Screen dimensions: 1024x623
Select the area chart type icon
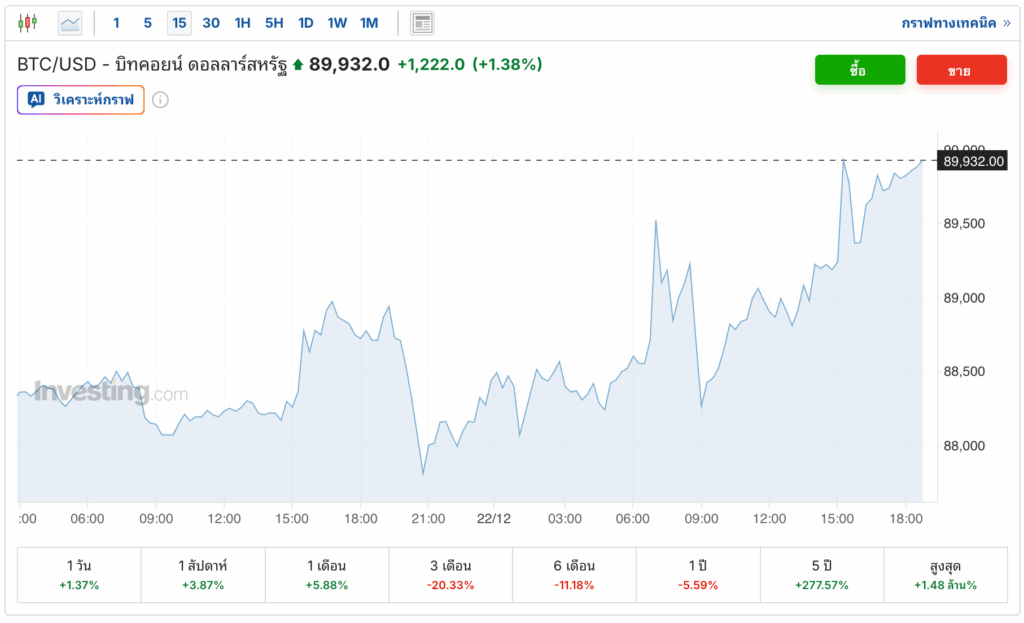(70, 22)
